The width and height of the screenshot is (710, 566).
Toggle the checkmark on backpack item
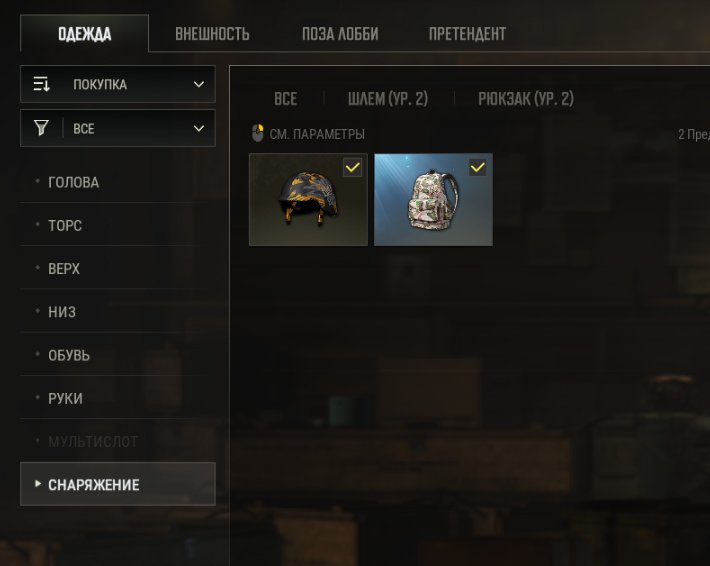click(x=477, y=168)
